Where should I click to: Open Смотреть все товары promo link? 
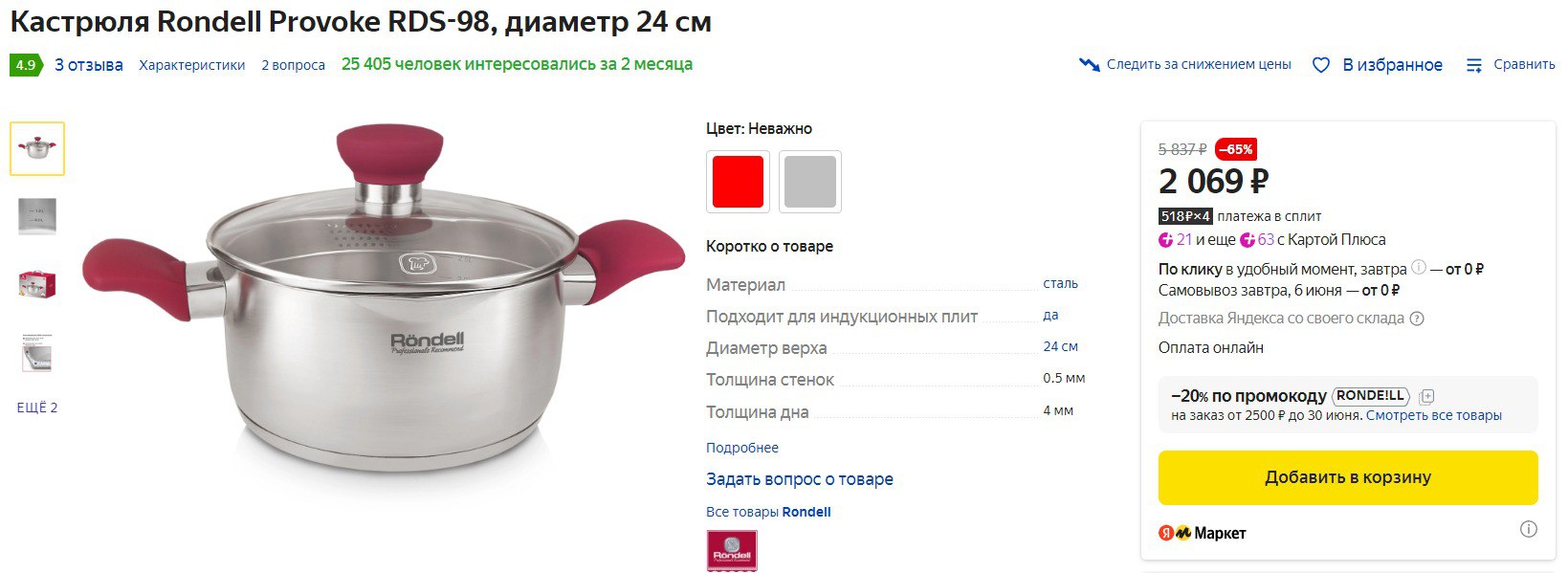pos(1434,415)
